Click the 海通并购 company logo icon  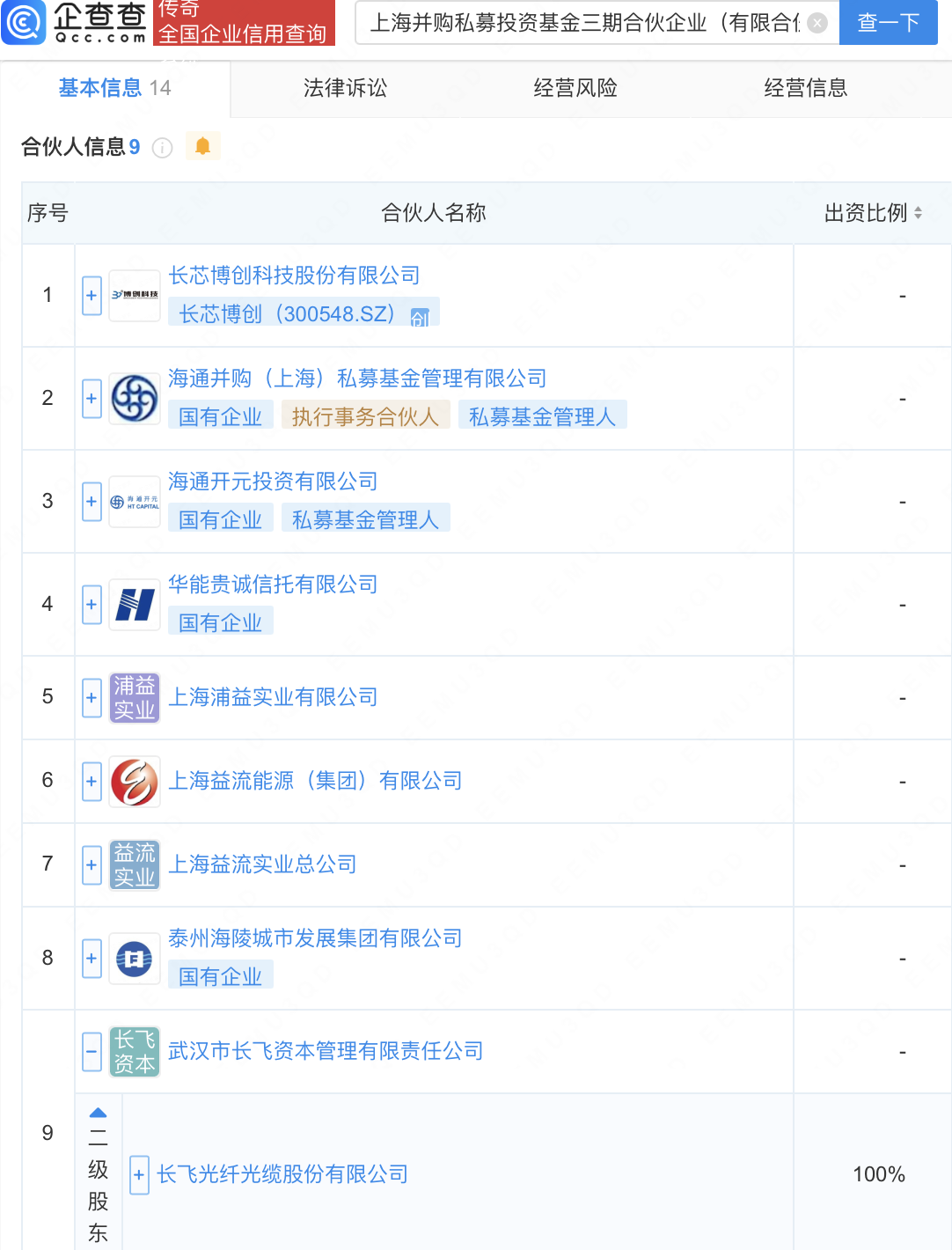[x=135, y=399]
